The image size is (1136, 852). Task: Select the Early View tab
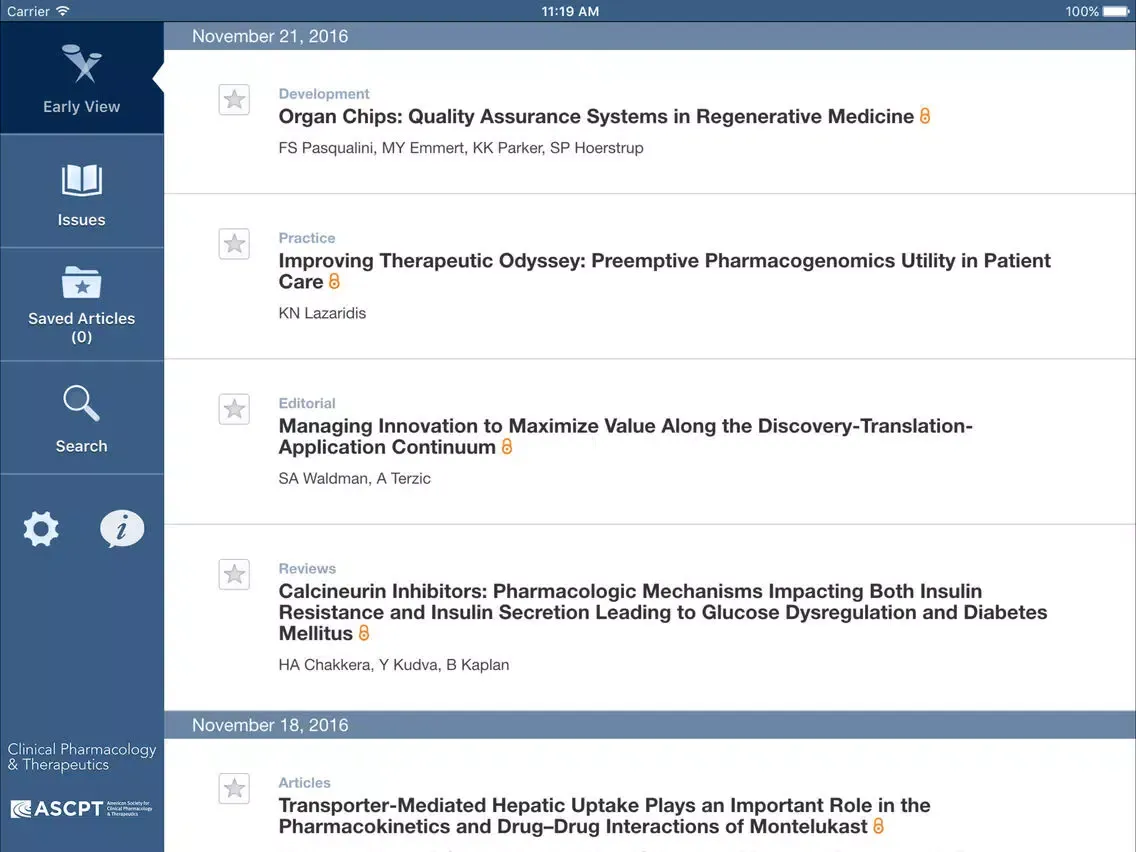[81, 77]
